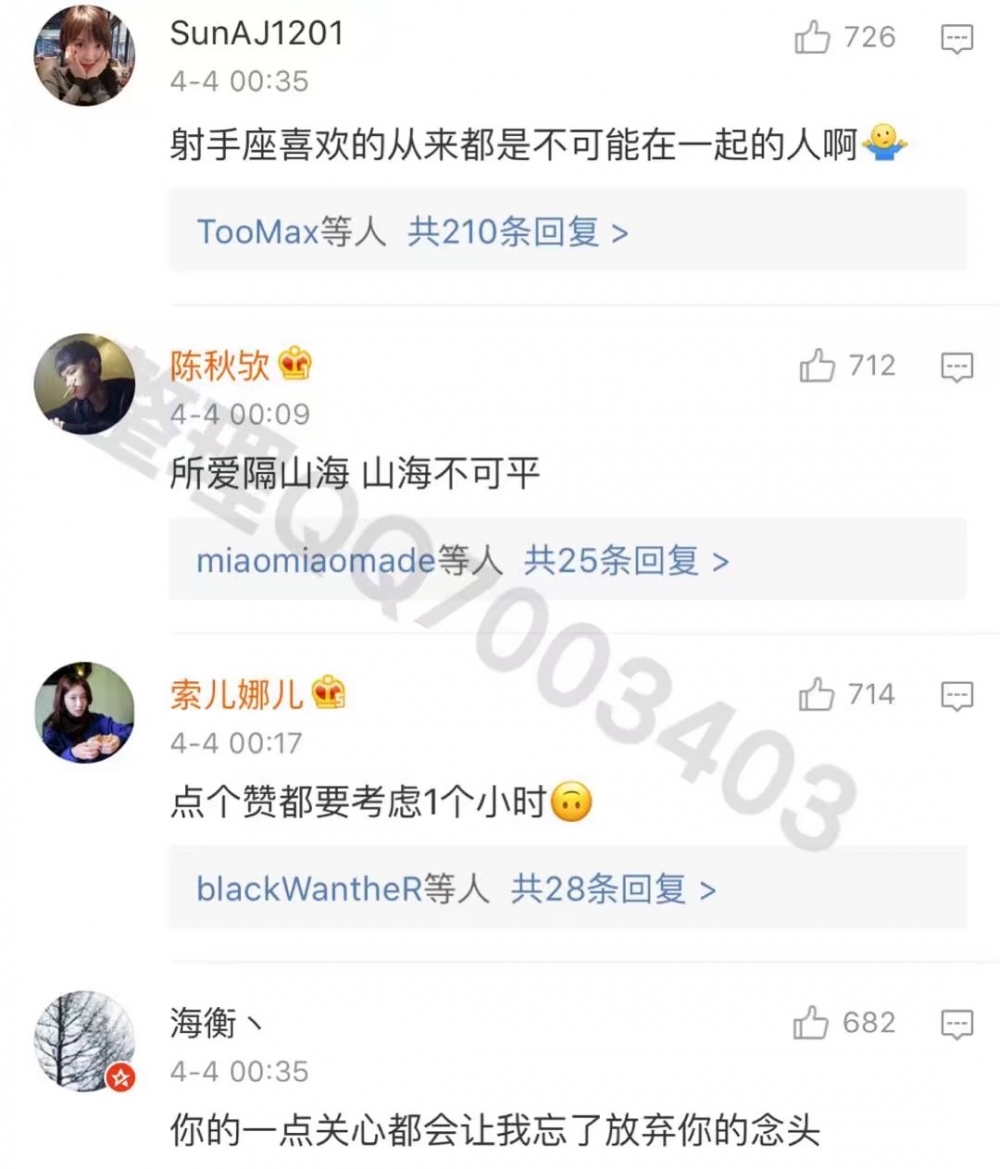This screenshot has height=1169, width=1000.
Task: Like 索儿娜儿's comment with 714 likes
Action: (x=816, y=694)
